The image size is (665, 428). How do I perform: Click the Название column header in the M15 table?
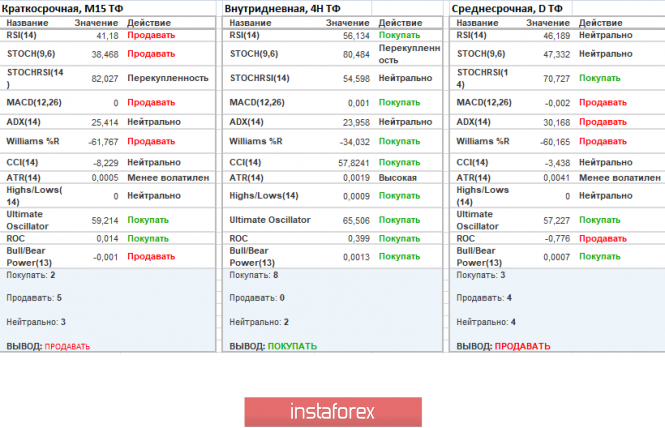tap(27, 22)
